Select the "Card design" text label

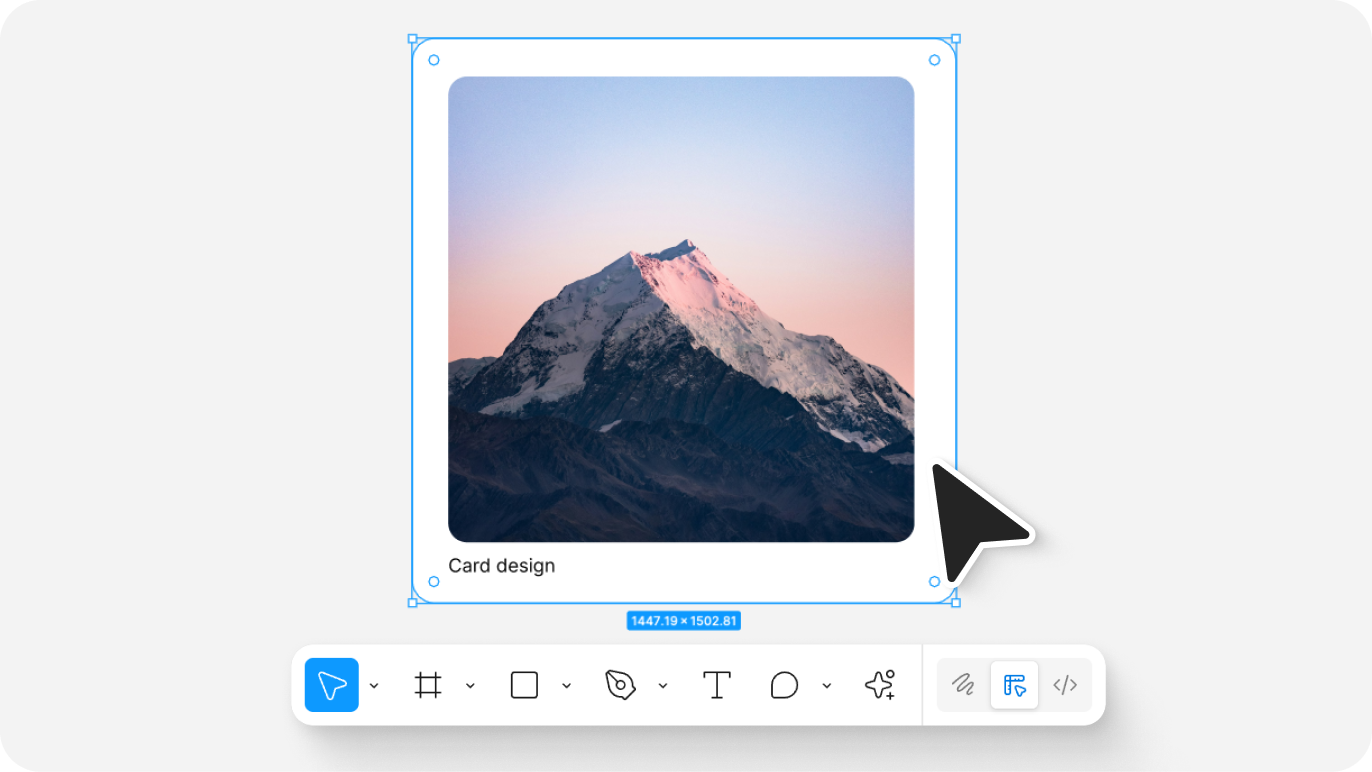[x=501, y=566]
